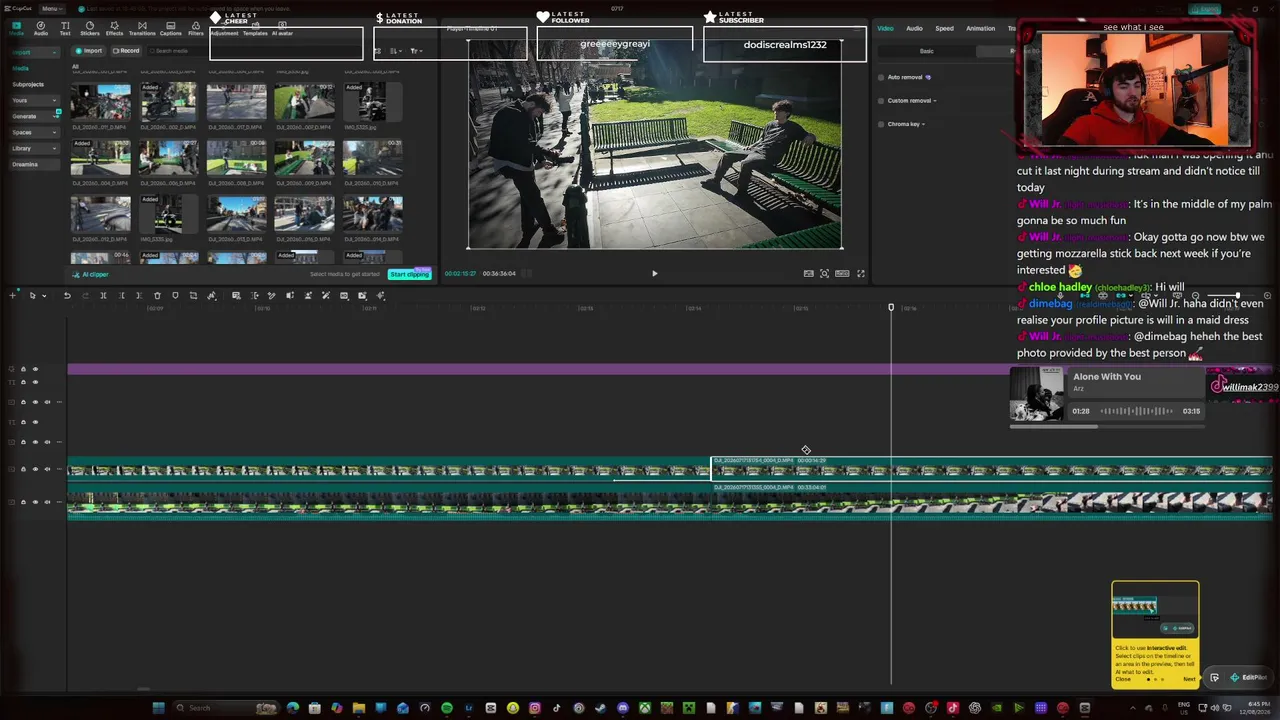Open the CapCut Menu dropdown
1280x720 pixels.
coord(52,9)
